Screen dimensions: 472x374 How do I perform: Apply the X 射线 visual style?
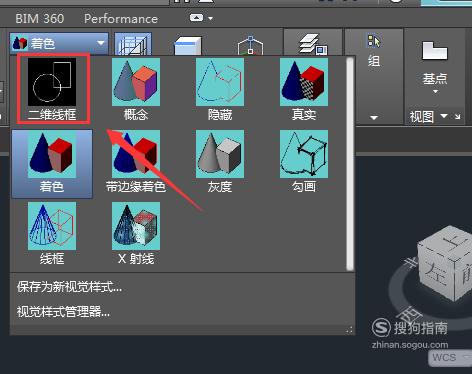click(x=136, y=234)
